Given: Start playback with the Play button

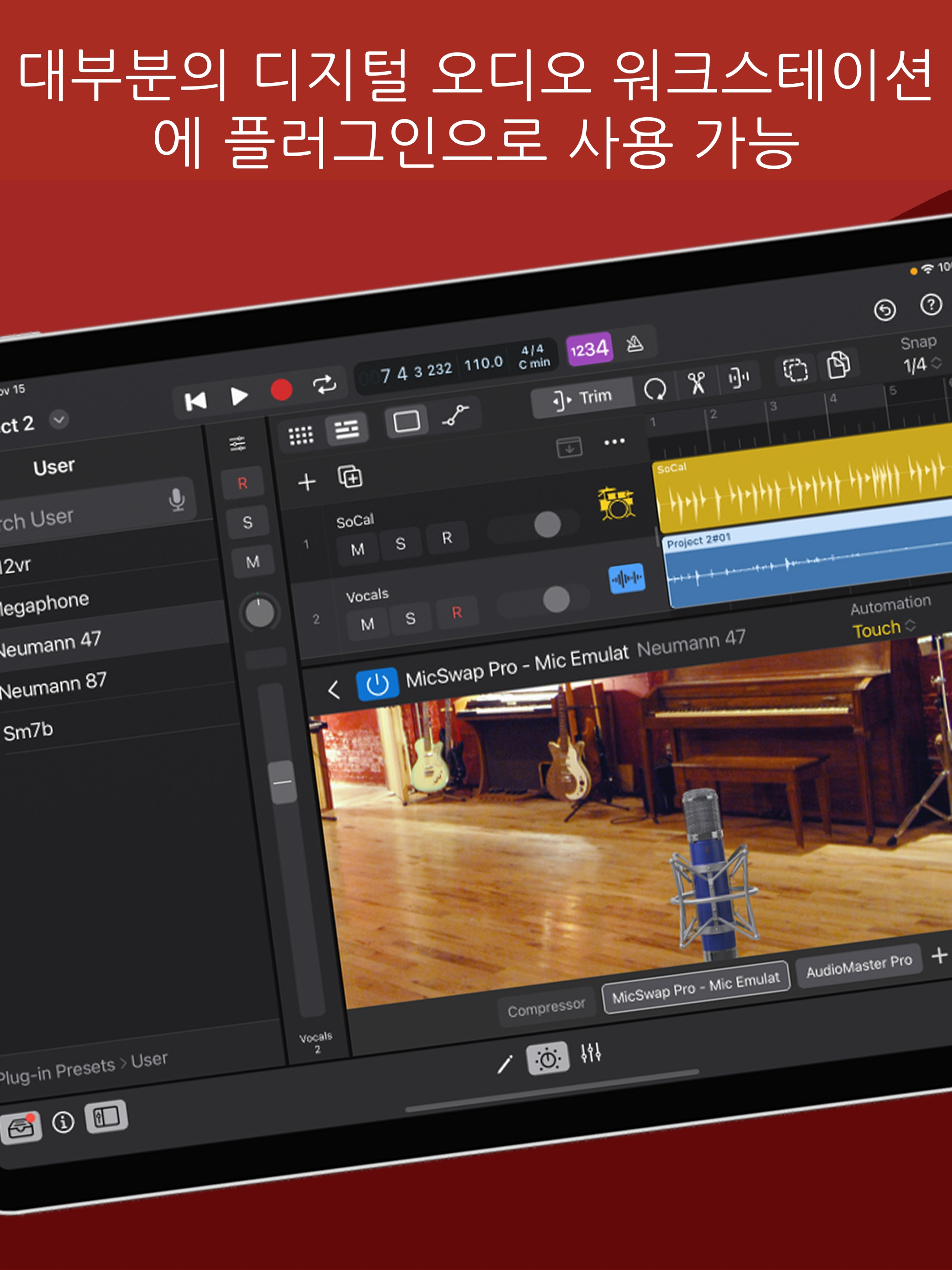Looking at the screenshot, I should [x=239, y=396].
